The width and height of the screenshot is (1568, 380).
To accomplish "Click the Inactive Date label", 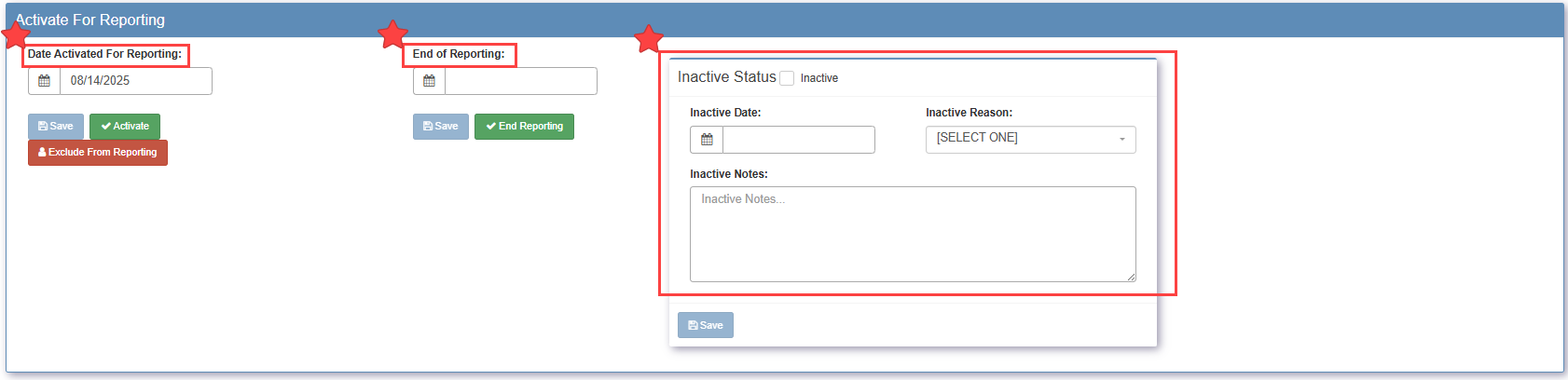I will [725, 113].
